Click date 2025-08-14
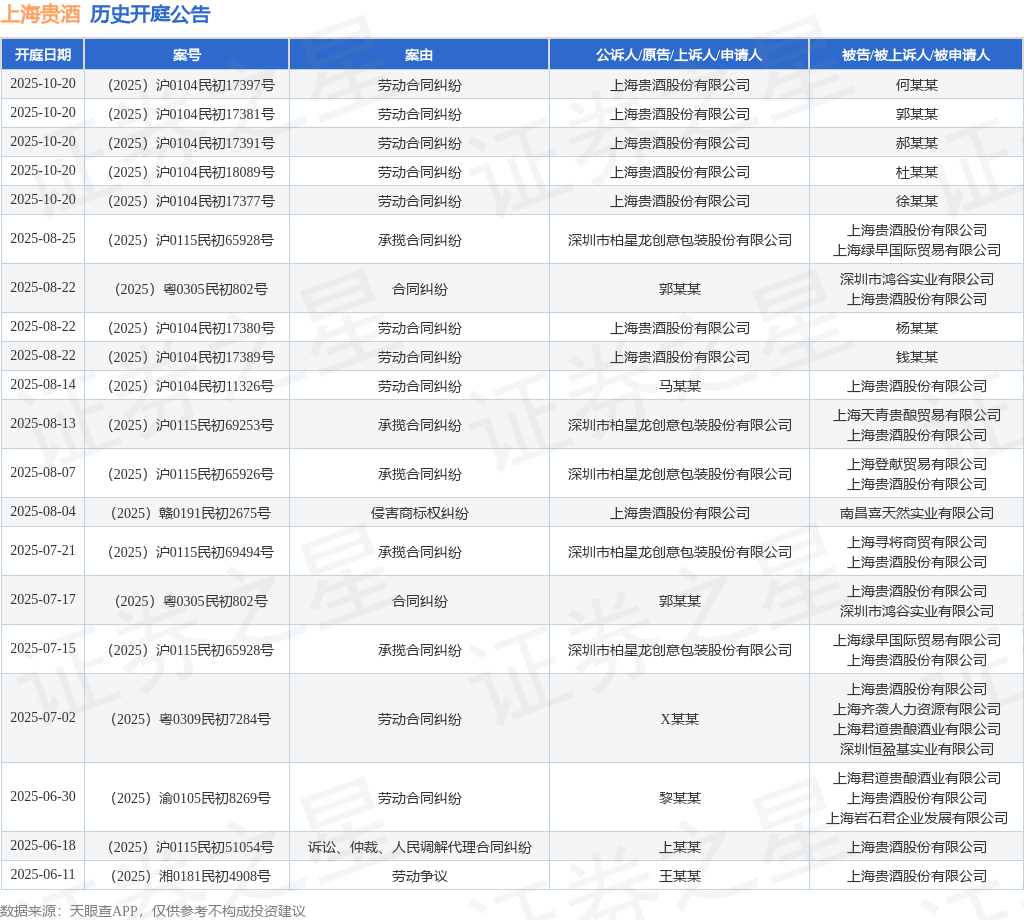This screenshot has width=1024, height=920. click(43, 385)
